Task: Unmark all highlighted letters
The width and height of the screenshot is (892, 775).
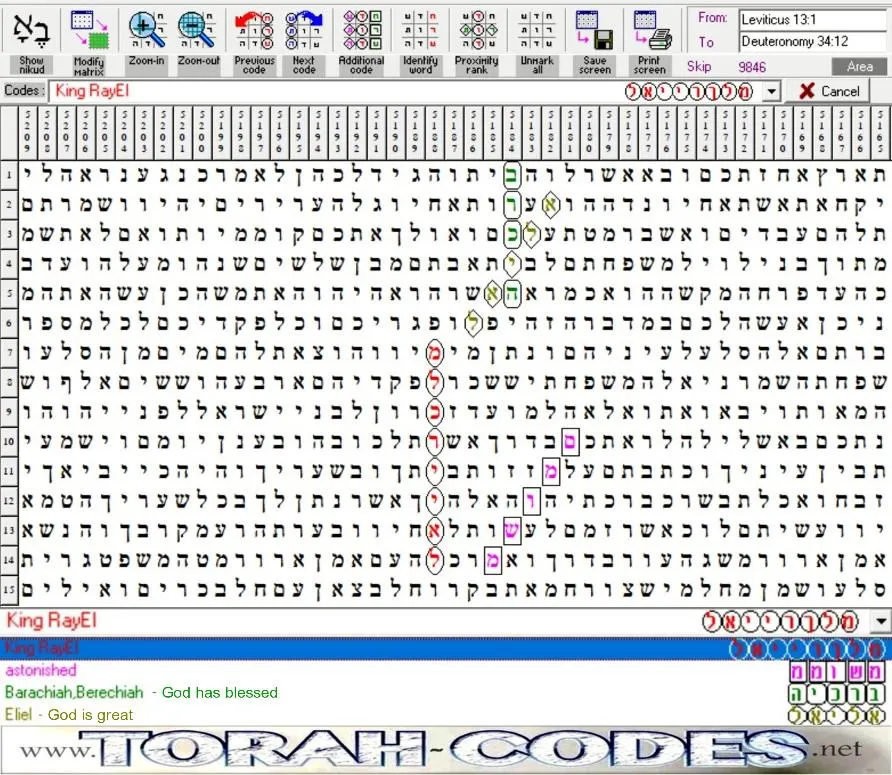Action: [x=536, y=42]
